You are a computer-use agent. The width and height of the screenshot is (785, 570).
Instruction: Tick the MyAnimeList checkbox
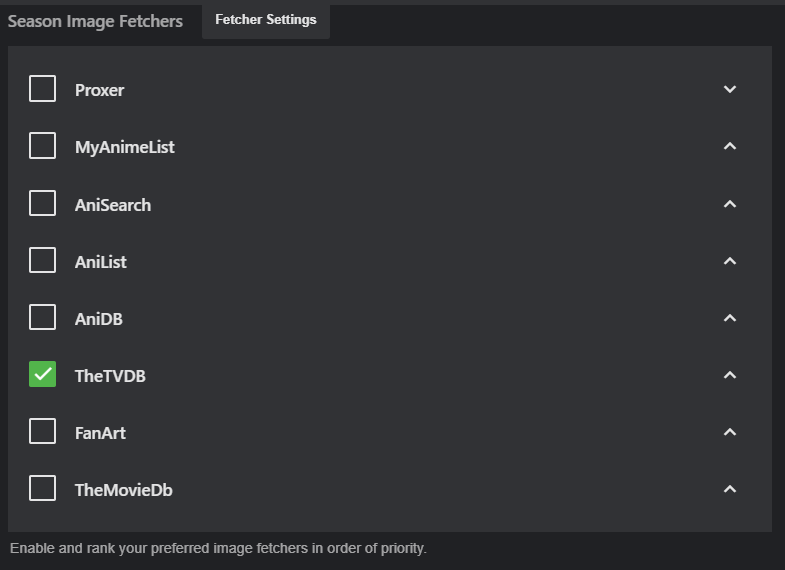click(x=42, y=146)
